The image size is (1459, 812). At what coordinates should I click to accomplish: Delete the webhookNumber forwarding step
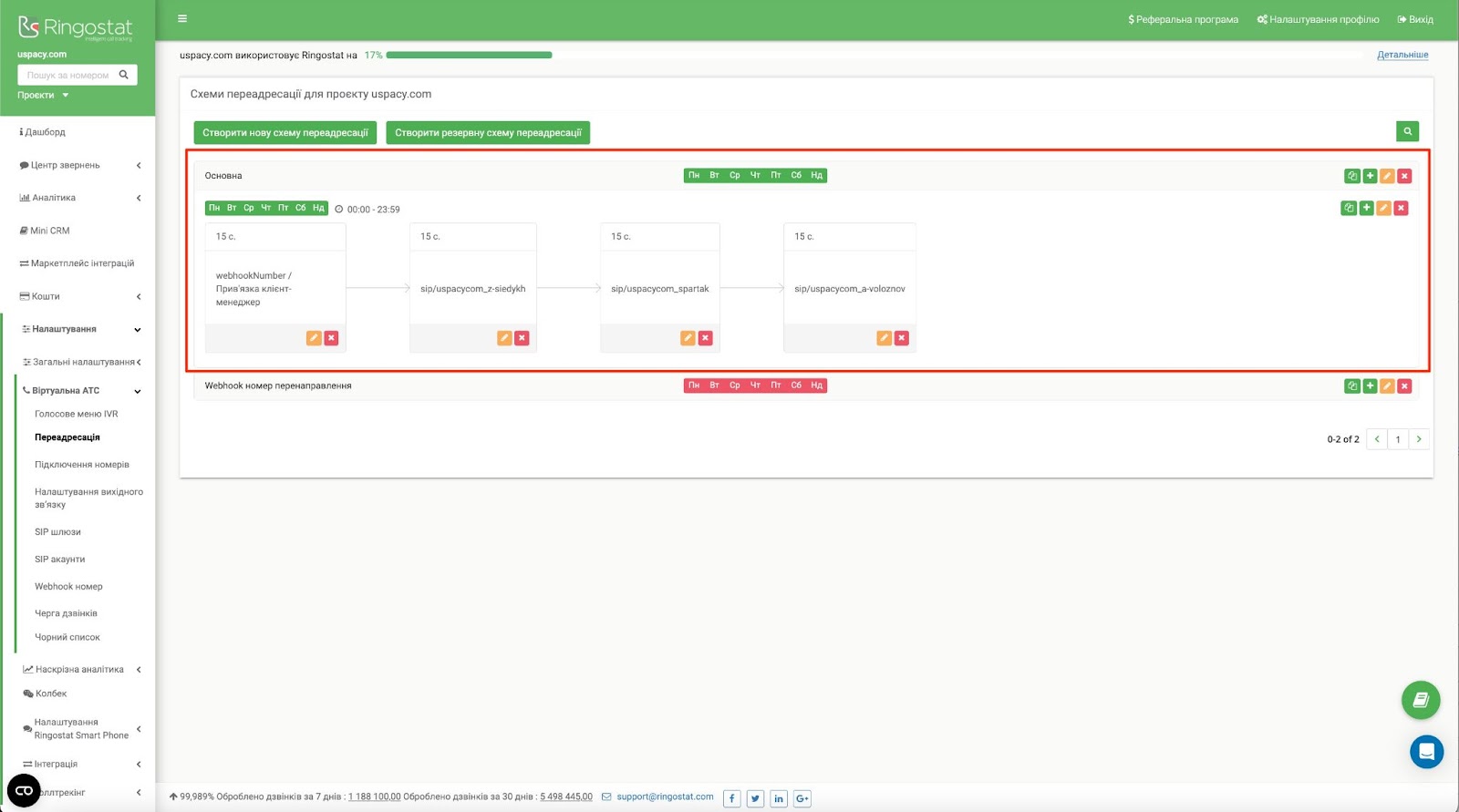(x=331, y=338)
